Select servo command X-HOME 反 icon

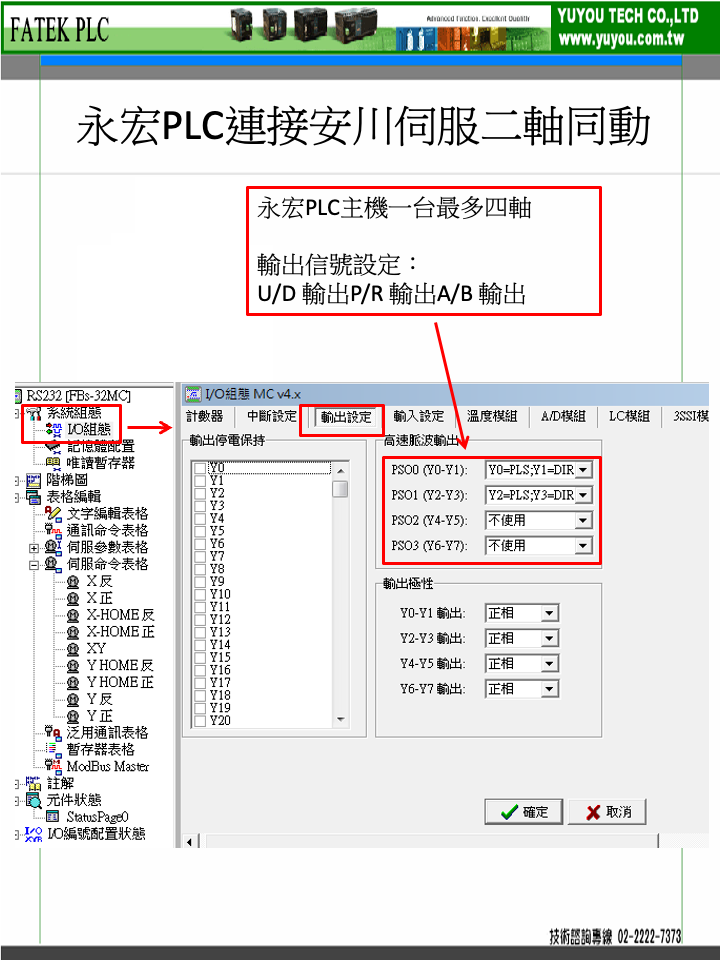click(73, 615)
